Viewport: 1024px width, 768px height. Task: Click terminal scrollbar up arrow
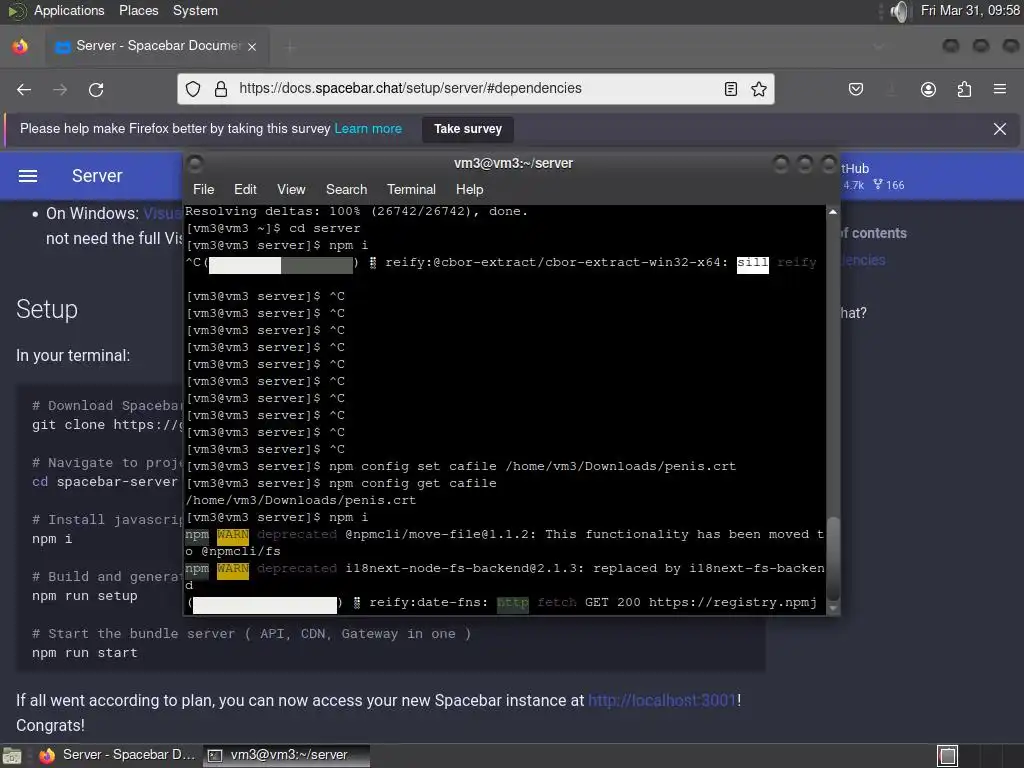point(833,212)
